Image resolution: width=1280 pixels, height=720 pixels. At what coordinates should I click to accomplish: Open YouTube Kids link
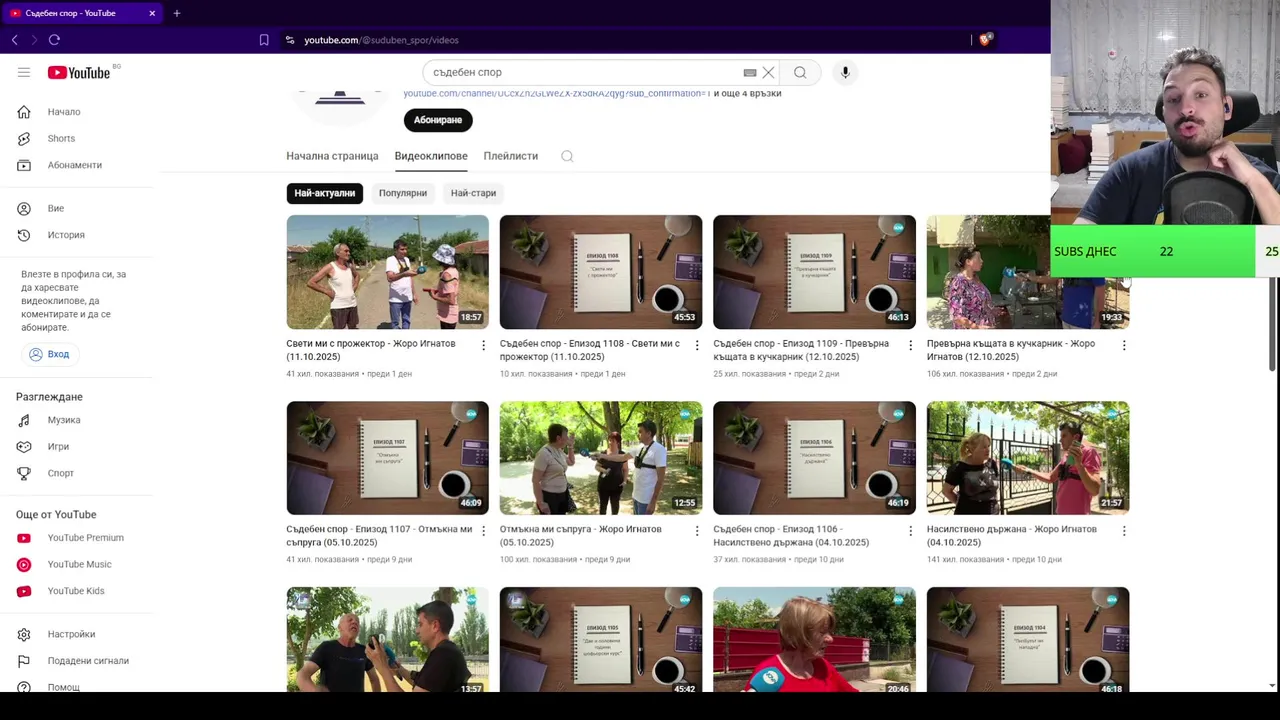(78, 591)
